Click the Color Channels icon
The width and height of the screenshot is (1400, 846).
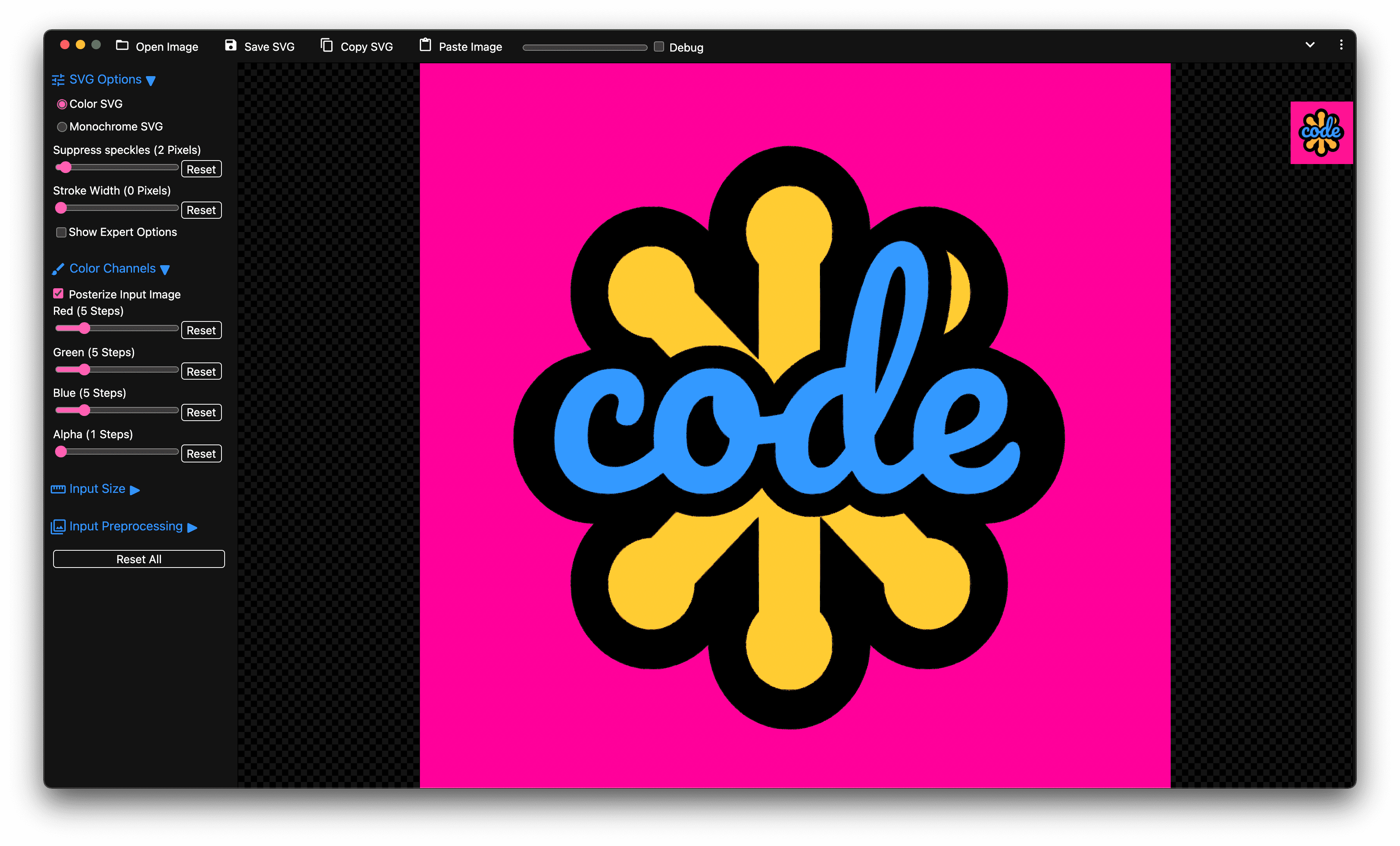click(57, 268)
